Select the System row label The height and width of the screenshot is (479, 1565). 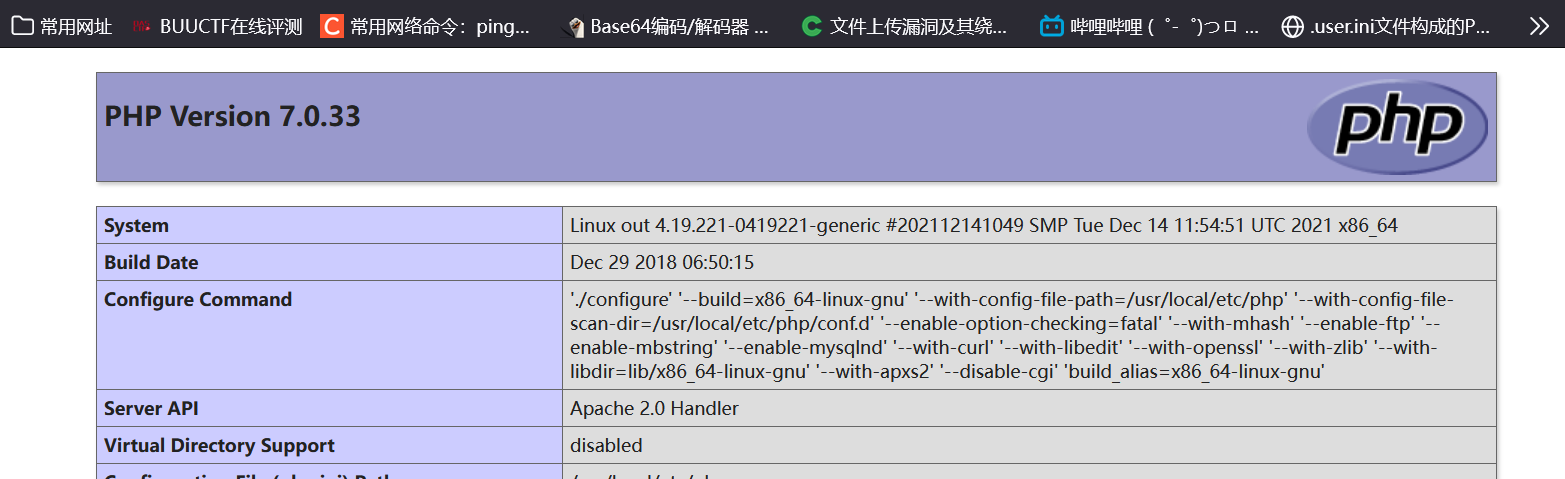(136, 225)
